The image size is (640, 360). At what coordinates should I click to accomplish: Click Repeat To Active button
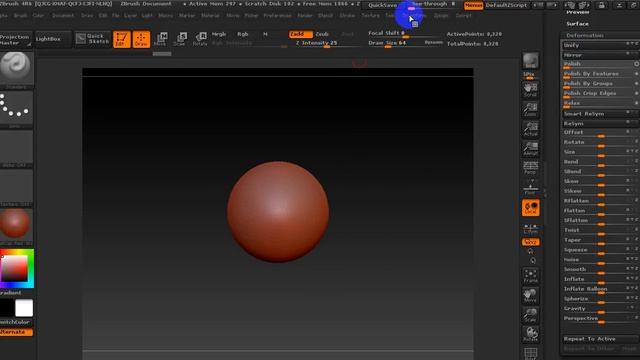600,339
